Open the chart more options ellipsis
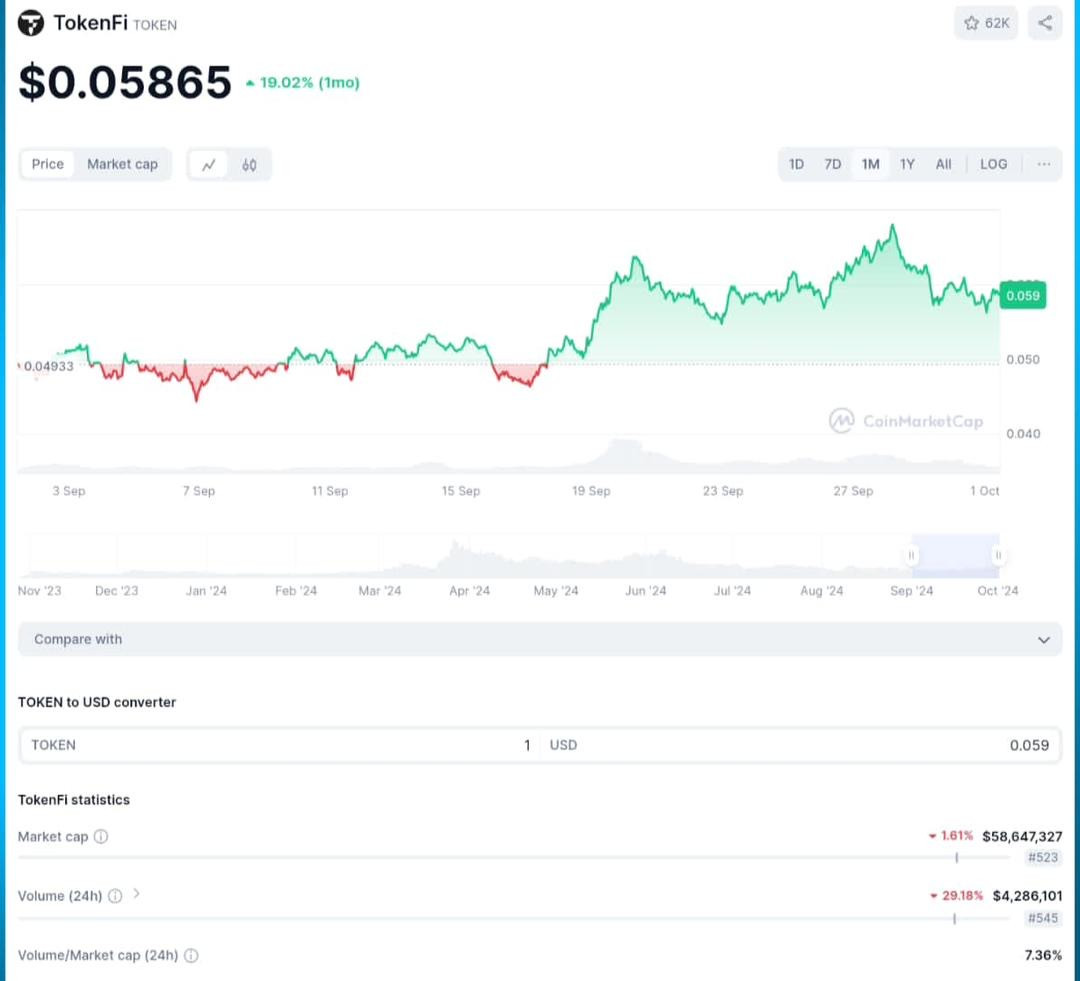This screenshot has width=1080, height=981. pos(1043,164)
